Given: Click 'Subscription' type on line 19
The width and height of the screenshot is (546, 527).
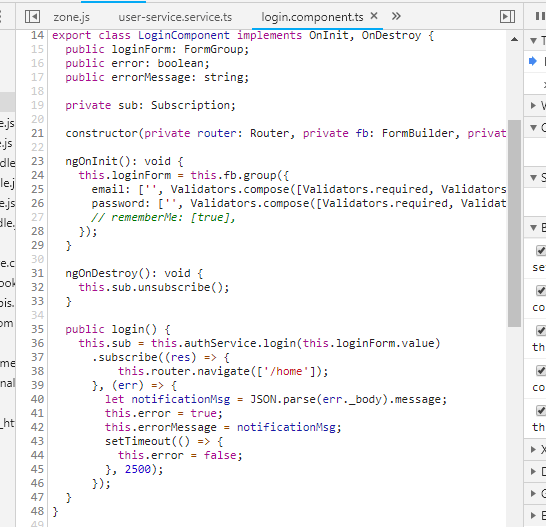Looking at the screenshot, I should pos(190,105).
